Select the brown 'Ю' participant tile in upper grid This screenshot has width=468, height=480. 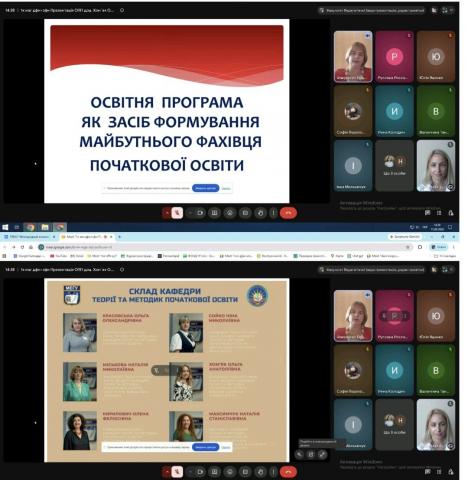pyautogui.click(x=436, y=56)
